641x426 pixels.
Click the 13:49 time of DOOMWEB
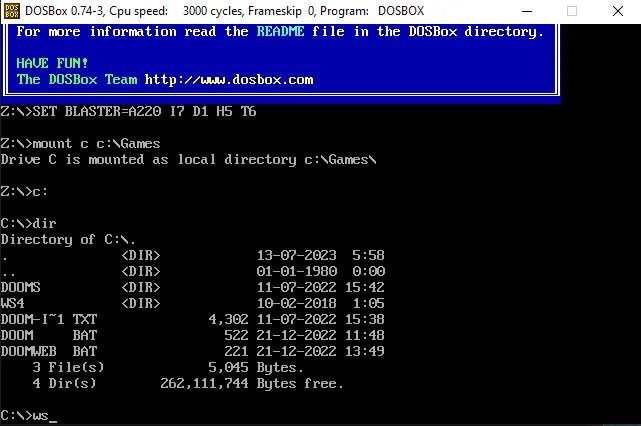click(x=365, y=351)
